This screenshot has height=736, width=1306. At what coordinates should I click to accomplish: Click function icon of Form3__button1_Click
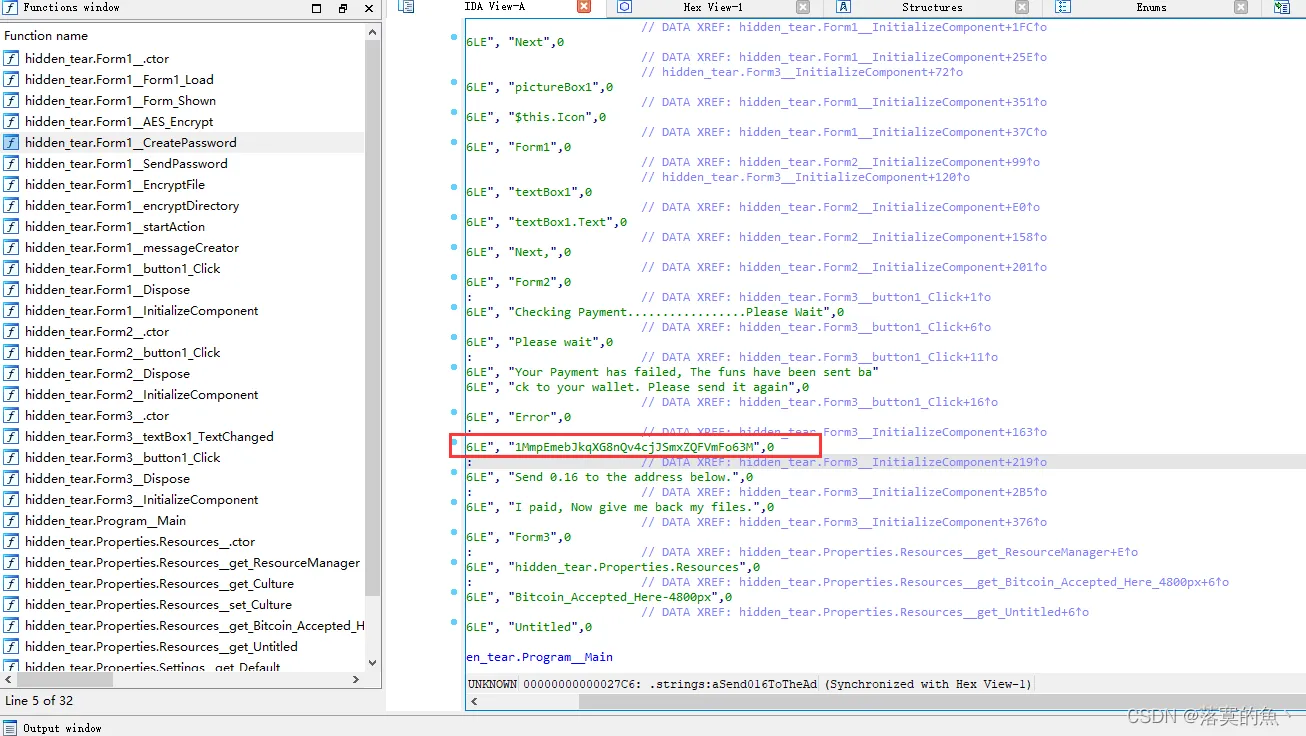coord(11,457)
